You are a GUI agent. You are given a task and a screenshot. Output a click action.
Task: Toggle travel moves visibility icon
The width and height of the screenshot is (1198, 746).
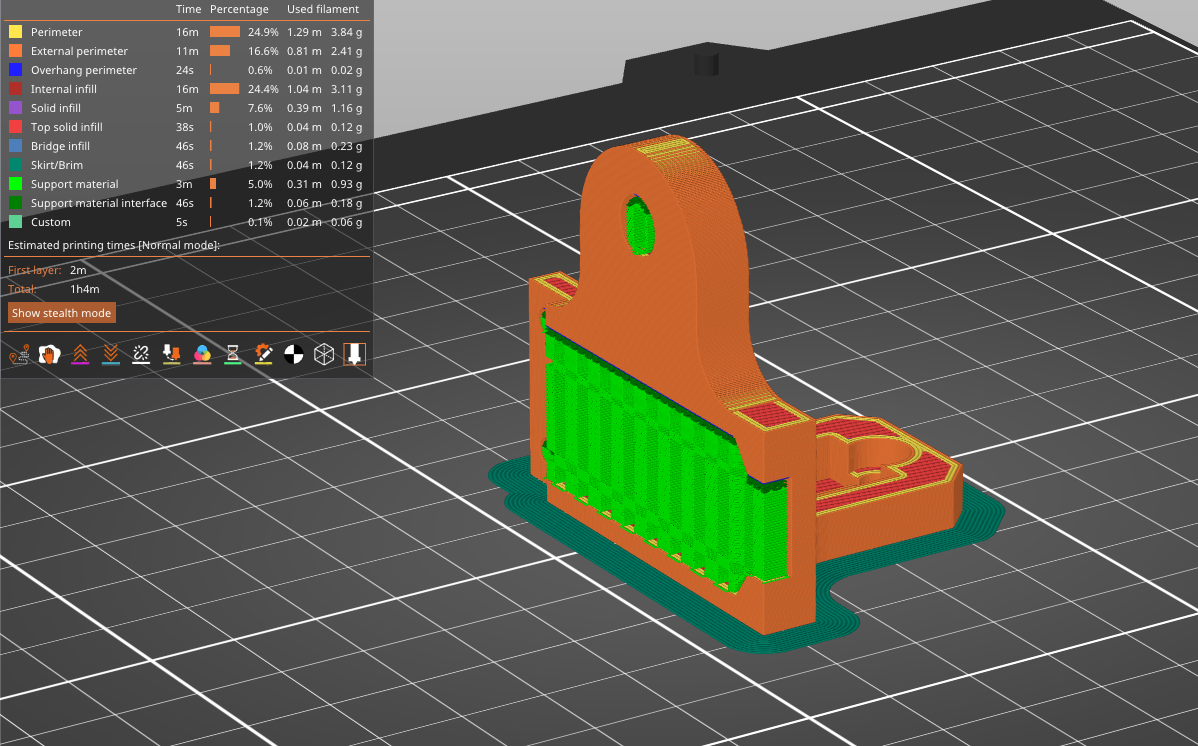tap(19, 354)
